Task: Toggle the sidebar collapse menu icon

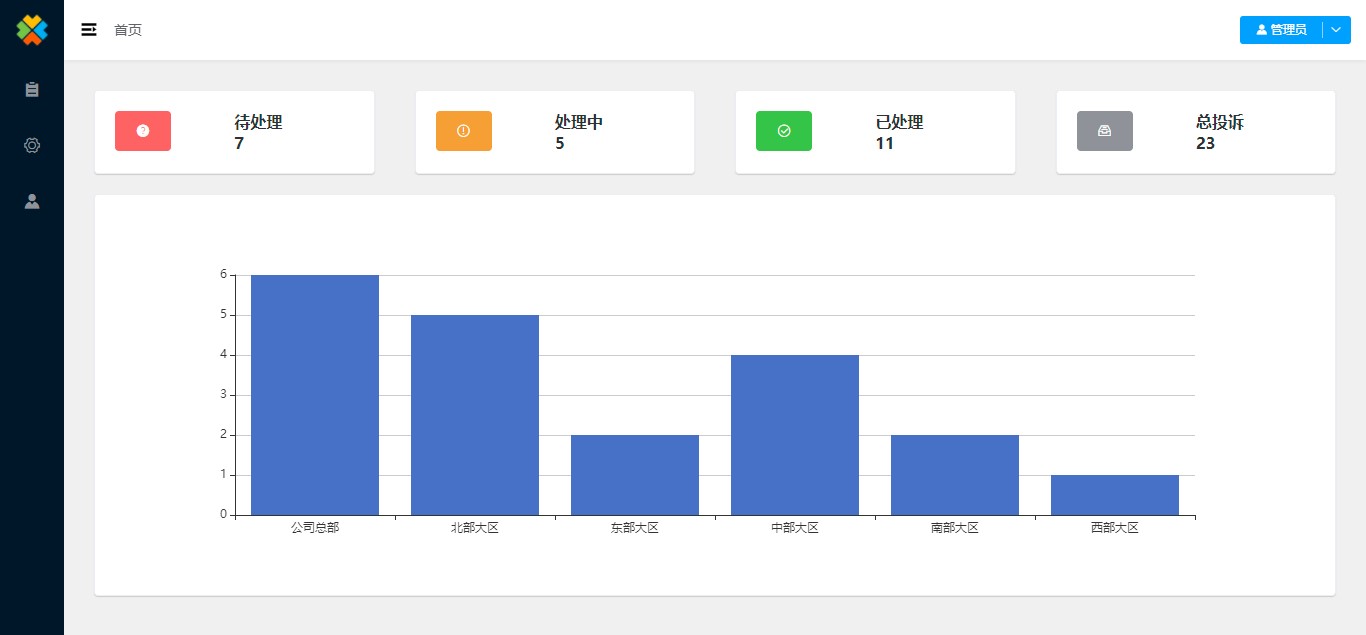Action: pyautogui.click(x=89, y=30)
